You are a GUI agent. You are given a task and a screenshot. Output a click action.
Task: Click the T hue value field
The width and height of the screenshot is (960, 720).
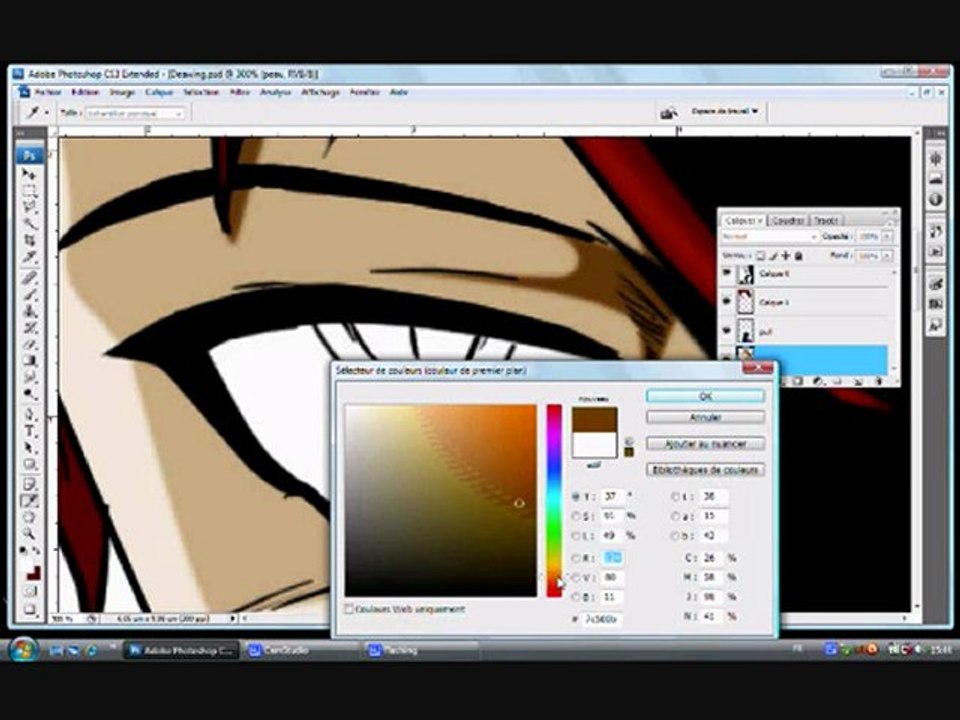click(613, 497)
